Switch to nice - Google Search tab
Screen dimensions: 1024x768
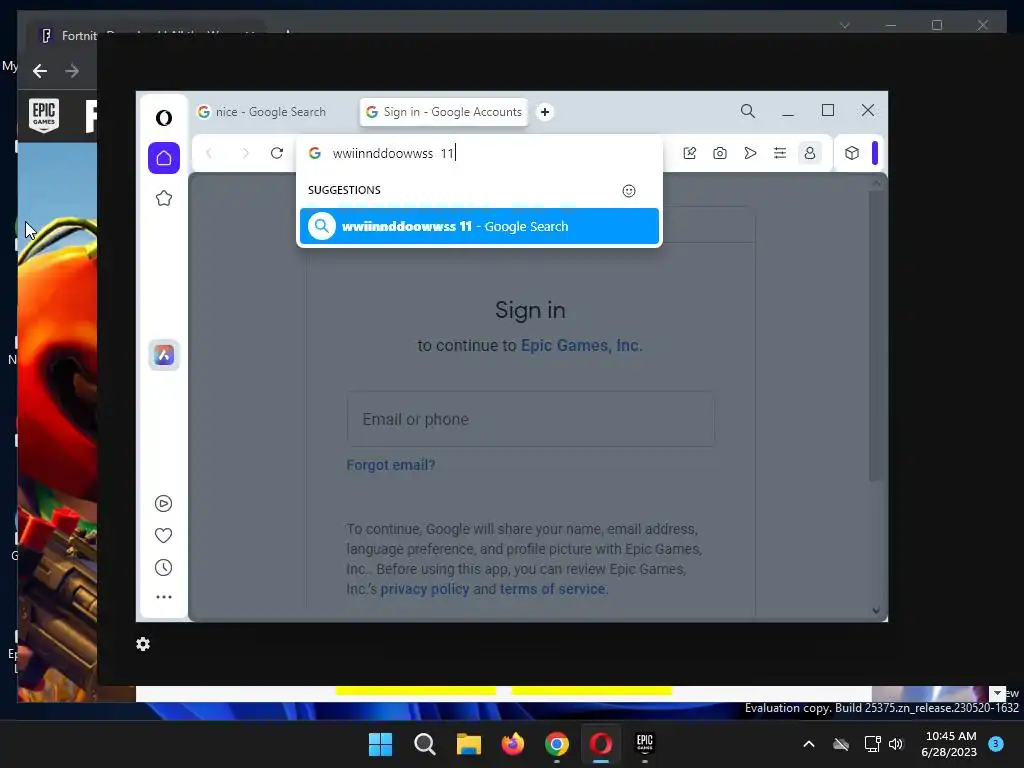(x=272, y=112)
